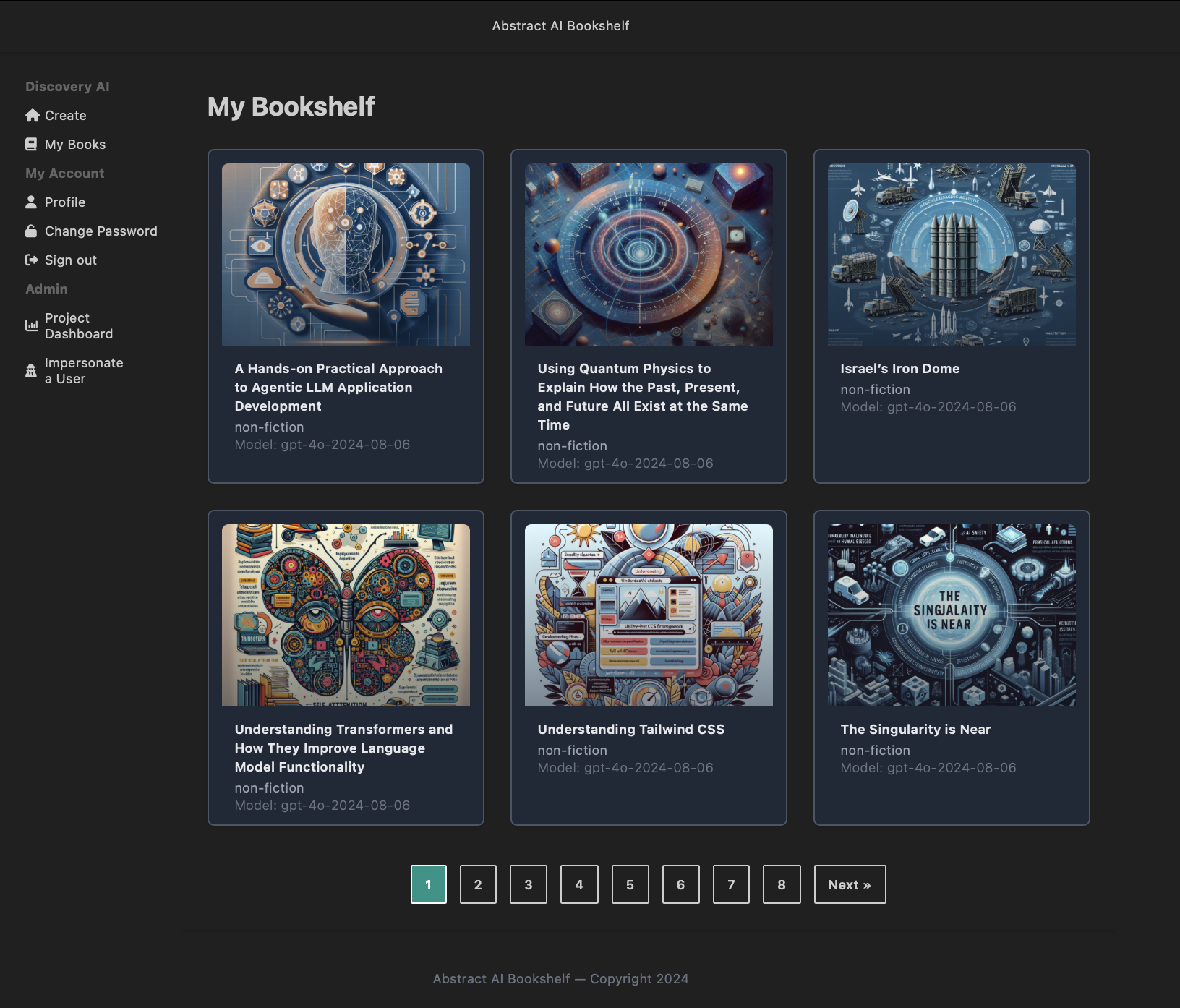This screenshot has width=1180, height=1008.
Task: Click model label under Israel's Iron Dome
Action: click(x=928, y=407)
